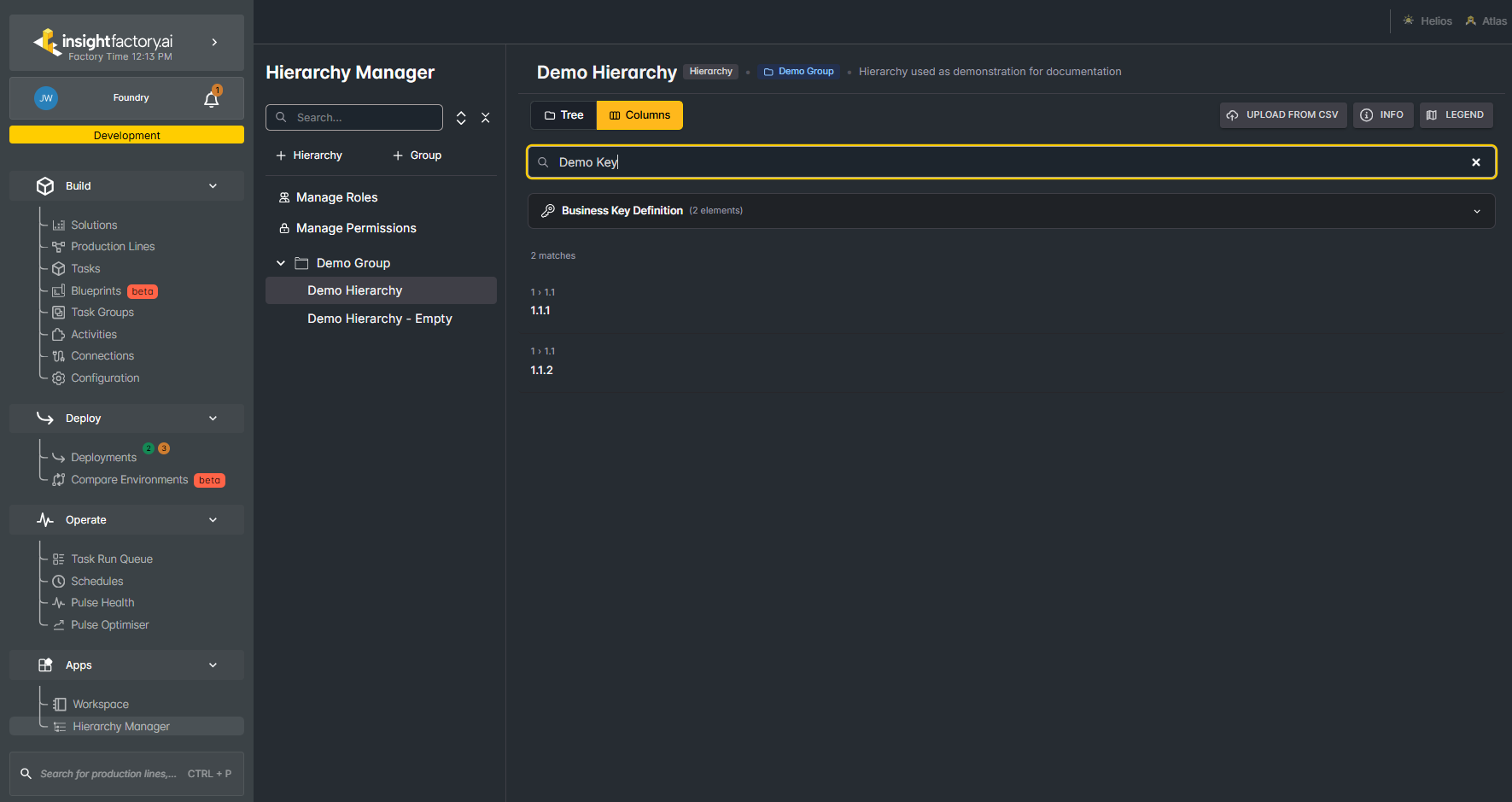Collapse the Deploy section
The width and height of the screenshot is (1512, 802).
pyautogui.click(x=213, y=419)
